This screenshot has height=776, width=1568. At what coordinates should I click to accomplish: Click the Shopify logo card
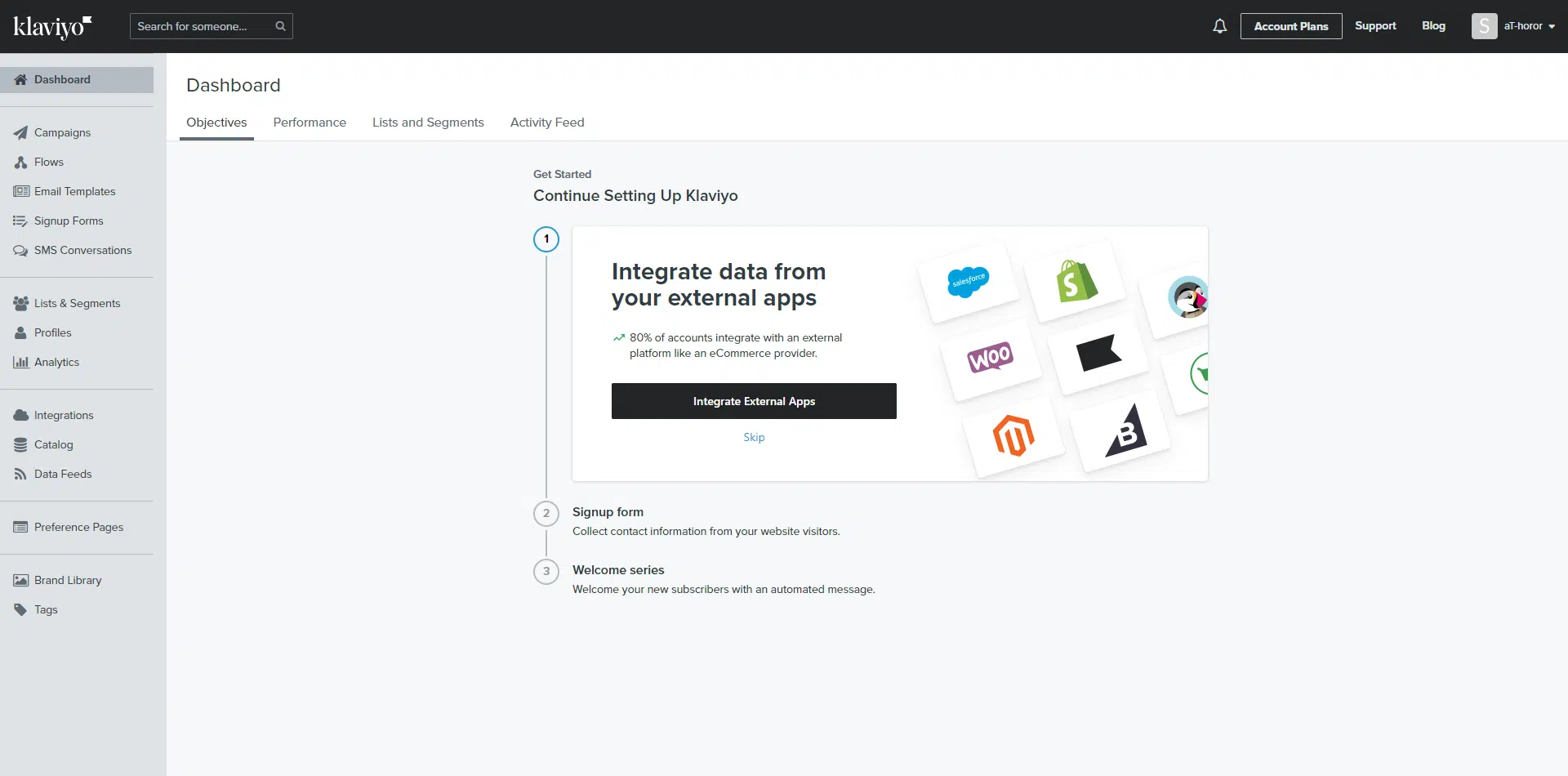point(1075,281)
